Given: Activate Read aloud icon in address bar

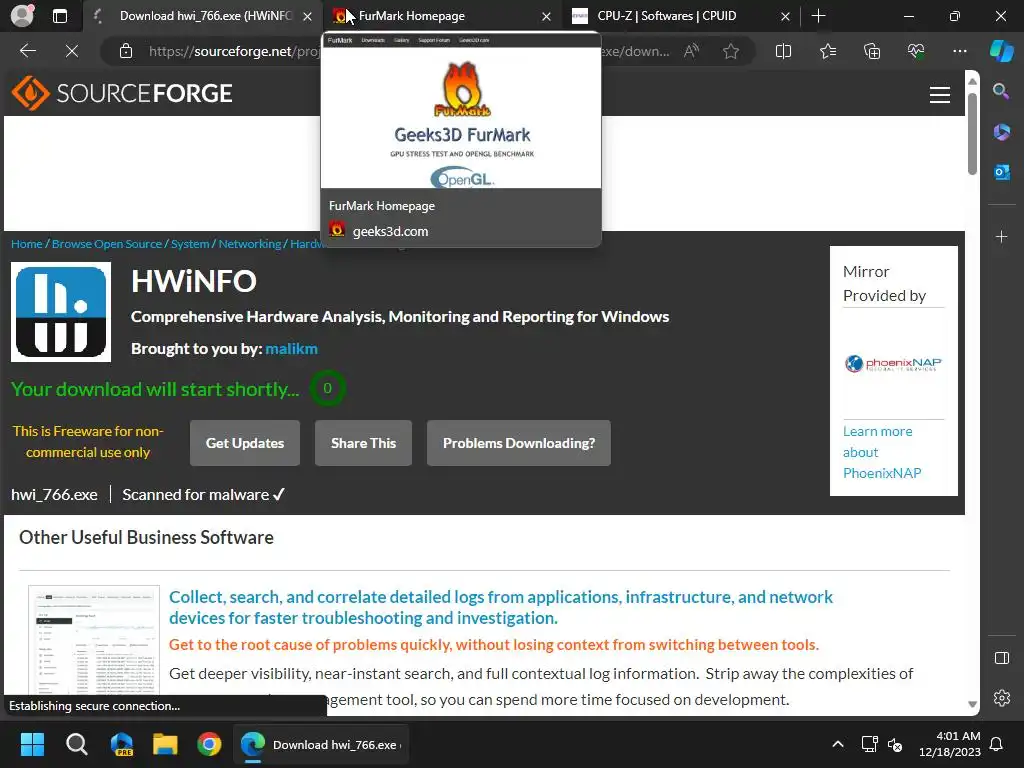Looking at the screenshot, I should pos(692,51).
